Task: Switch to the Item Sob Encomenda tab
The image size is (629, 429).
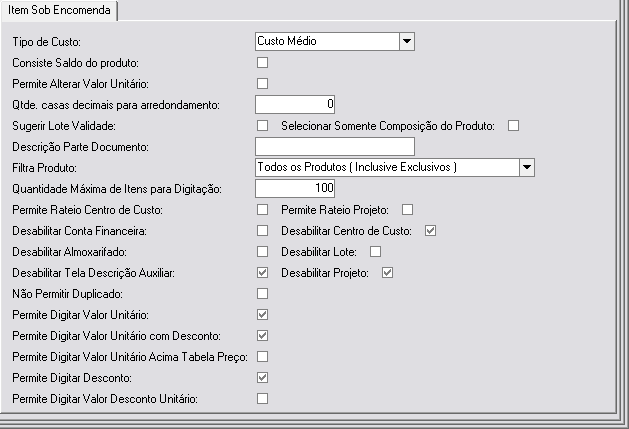Action: [x=59, y=10]
